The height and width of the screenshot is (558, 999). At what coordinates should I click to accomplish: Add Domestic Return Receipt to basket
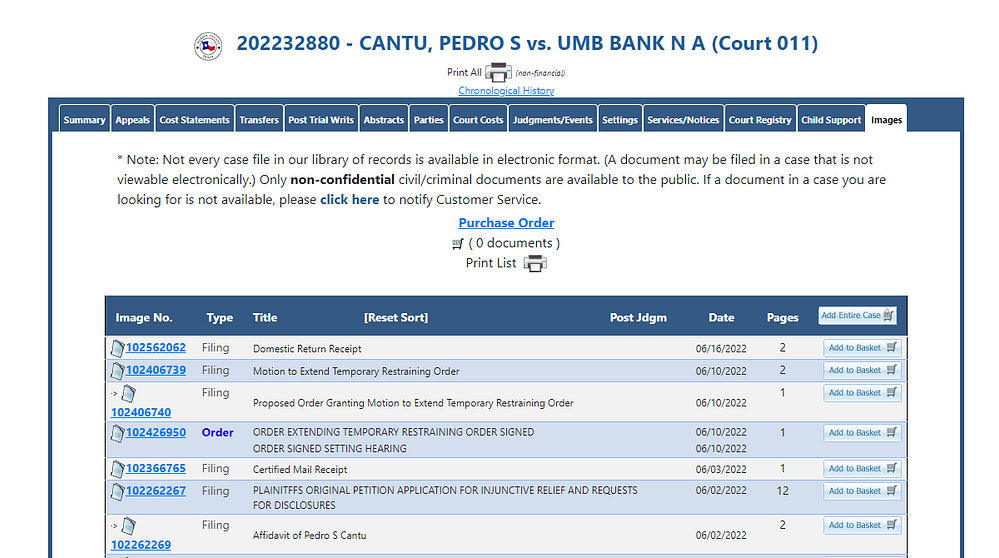(x=862, y=348)
